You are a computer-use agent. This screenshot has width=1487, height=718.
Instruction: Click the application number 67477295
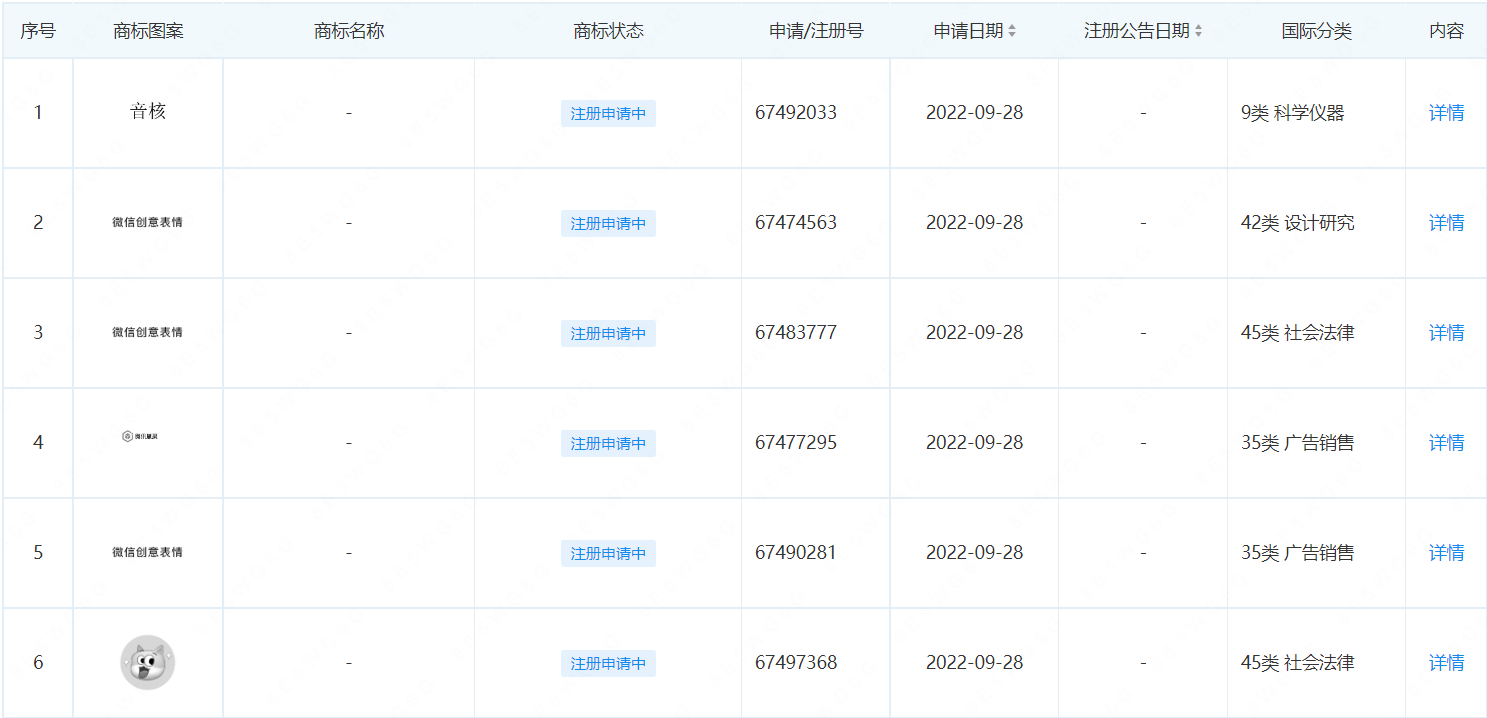pos(796,442)
